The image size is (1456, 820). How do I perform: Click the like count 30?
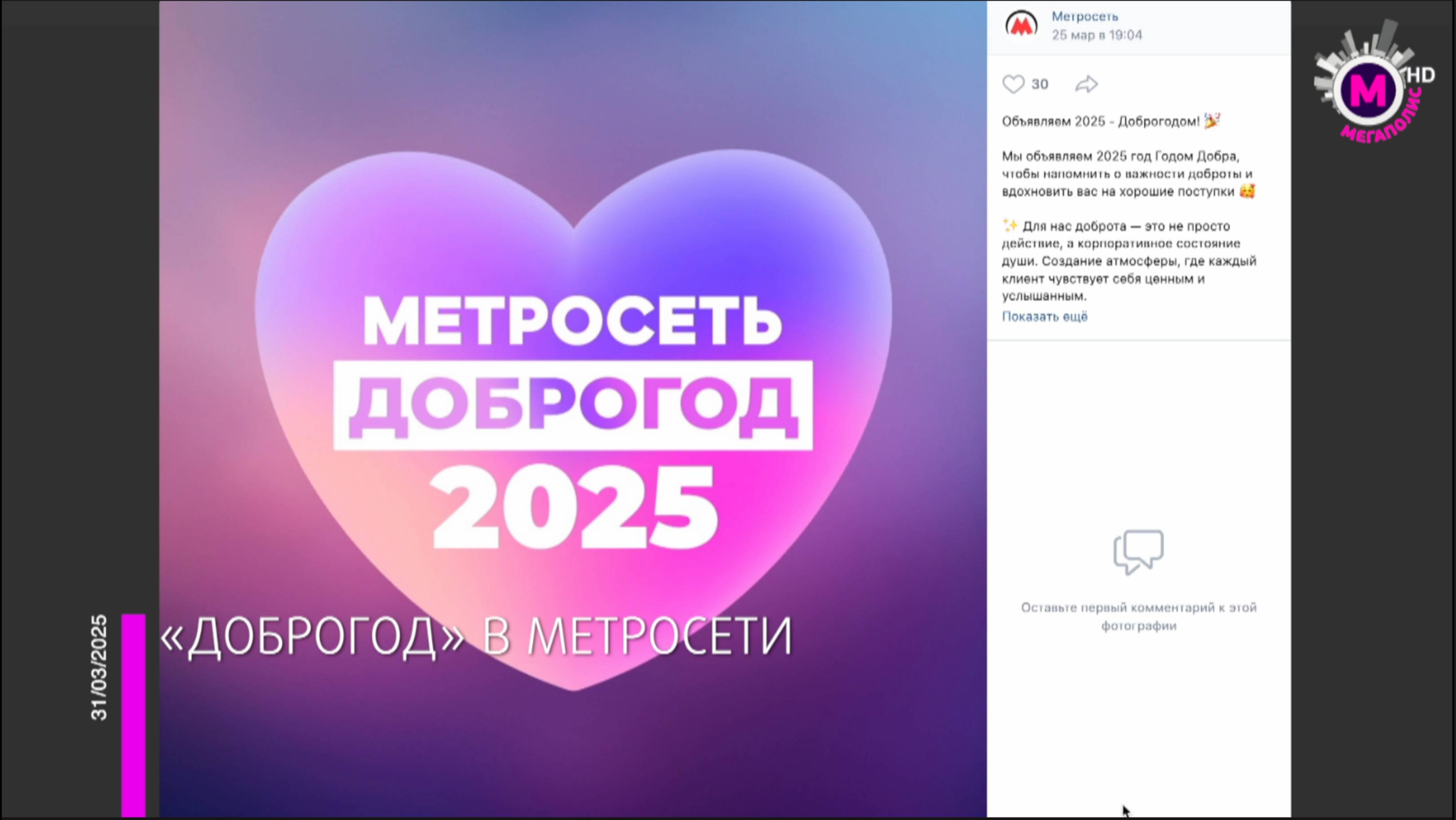tap(1039, 84)
